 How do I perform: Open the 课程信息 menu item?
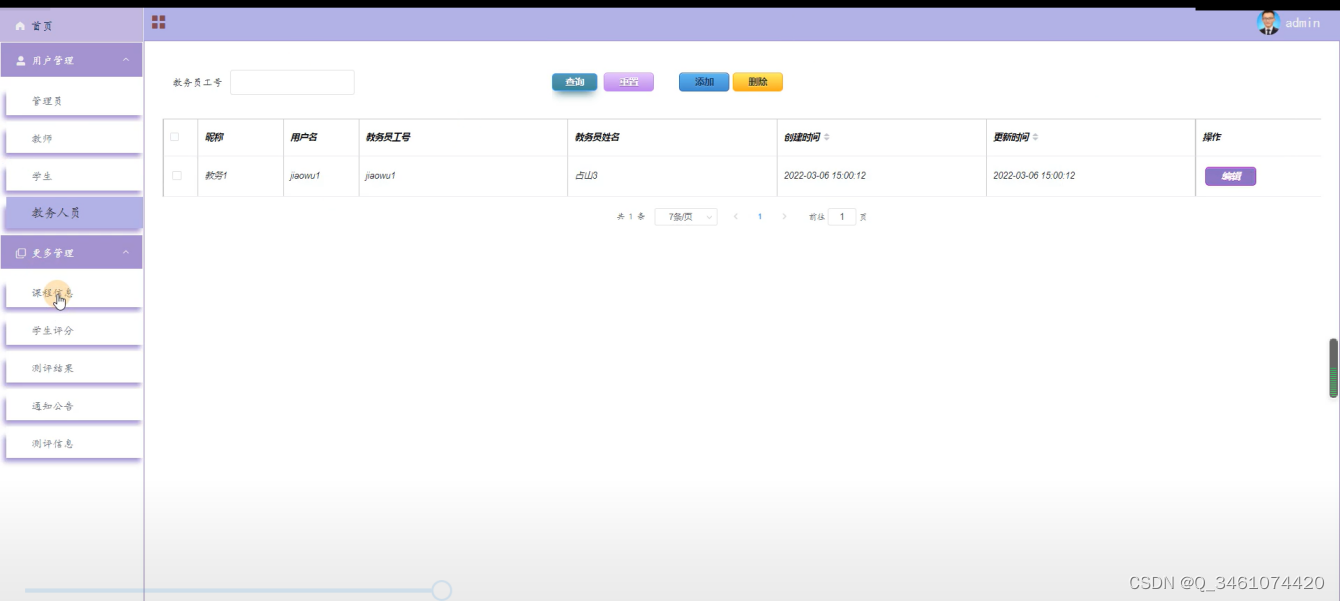pyautogui.click(x=73, y=293)
